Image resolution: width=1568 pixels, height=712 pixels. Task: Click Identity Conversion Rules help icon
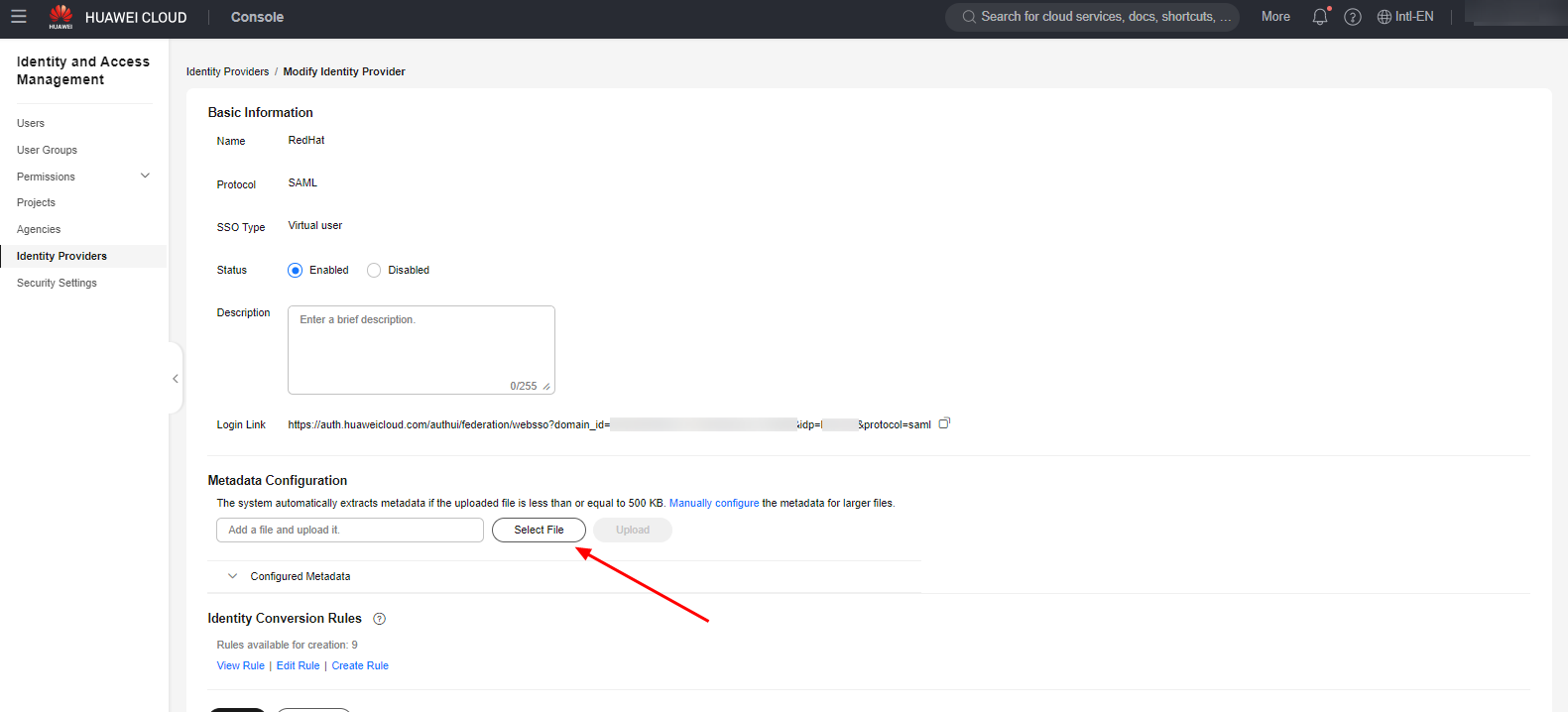click(379, 619)
